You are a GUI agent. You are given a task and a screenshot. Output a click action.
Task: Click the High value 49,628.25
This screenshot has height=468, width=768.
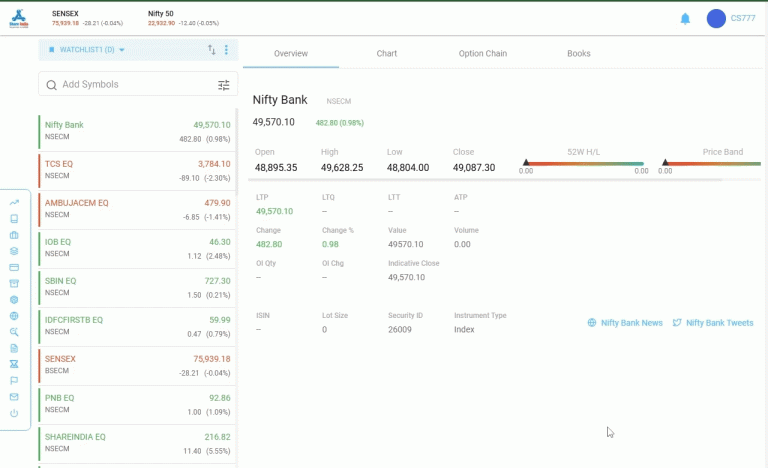pos(342,168)
